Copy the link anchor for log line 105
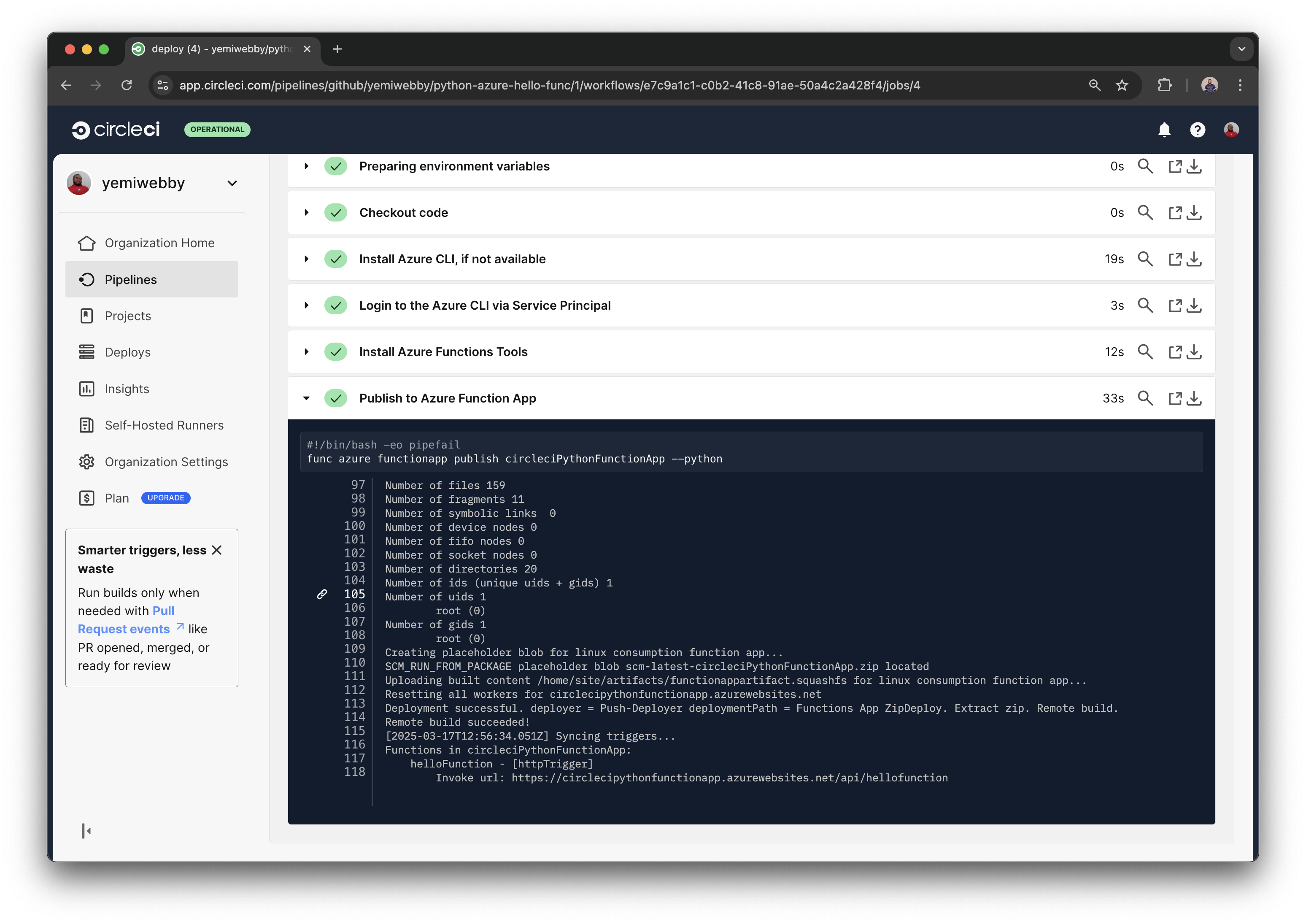The width and height of the screenshot is (1306, 924). pyautogui.click(x=323, y=594)
